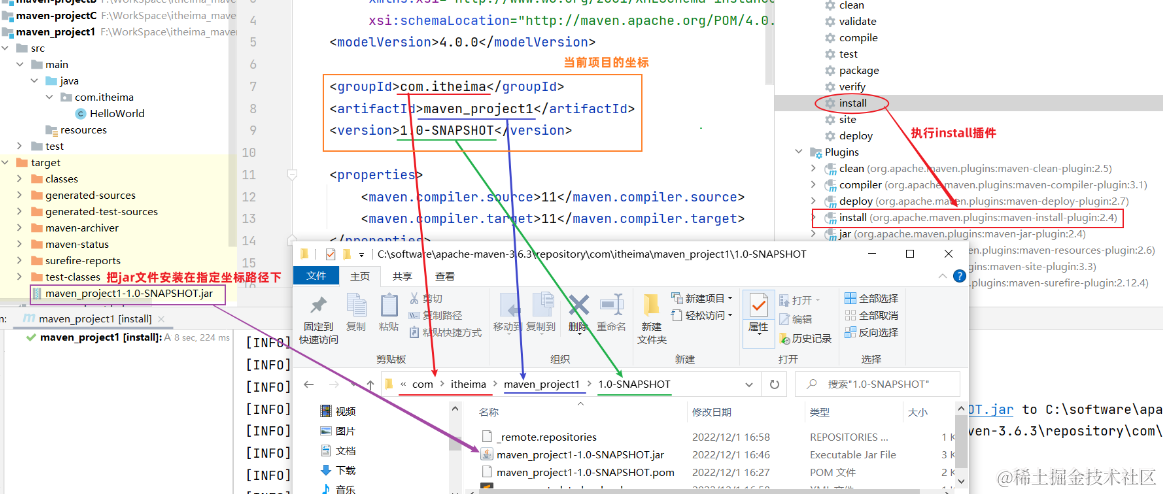Image resolution: width=1163 pixels, height=494 pixels.
Task: Expand the deploy plugin node
Action: [815, 201]
